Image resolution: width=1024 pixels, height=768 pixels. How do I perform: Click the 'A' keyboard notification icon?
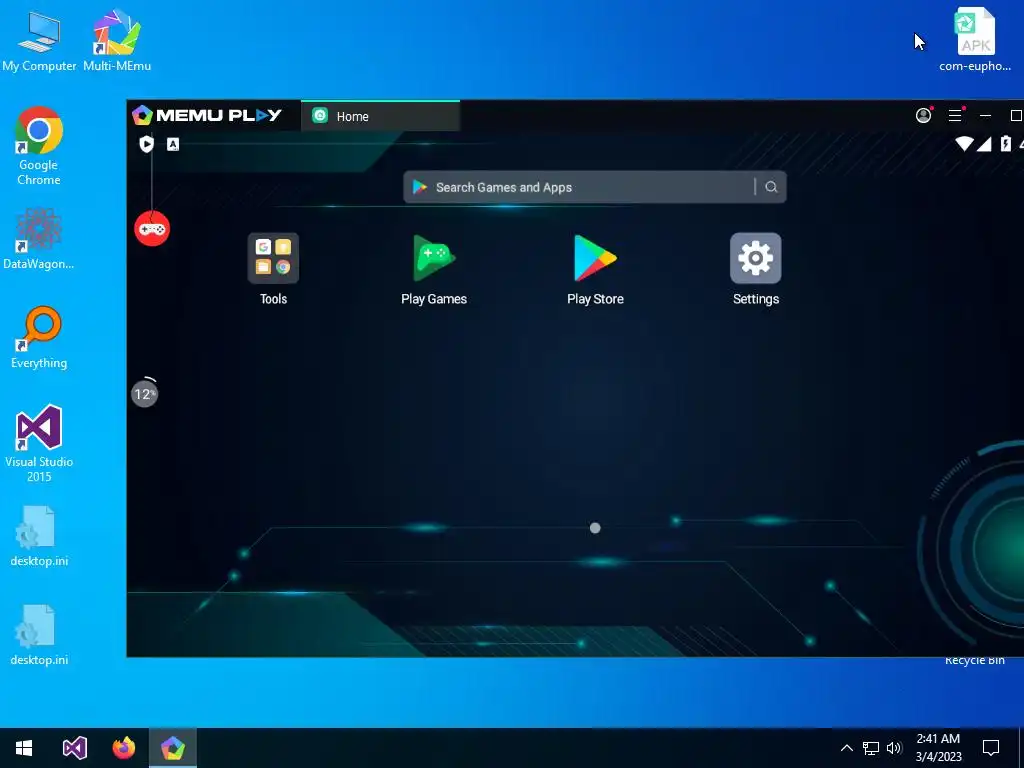click(x=172, y=144)
